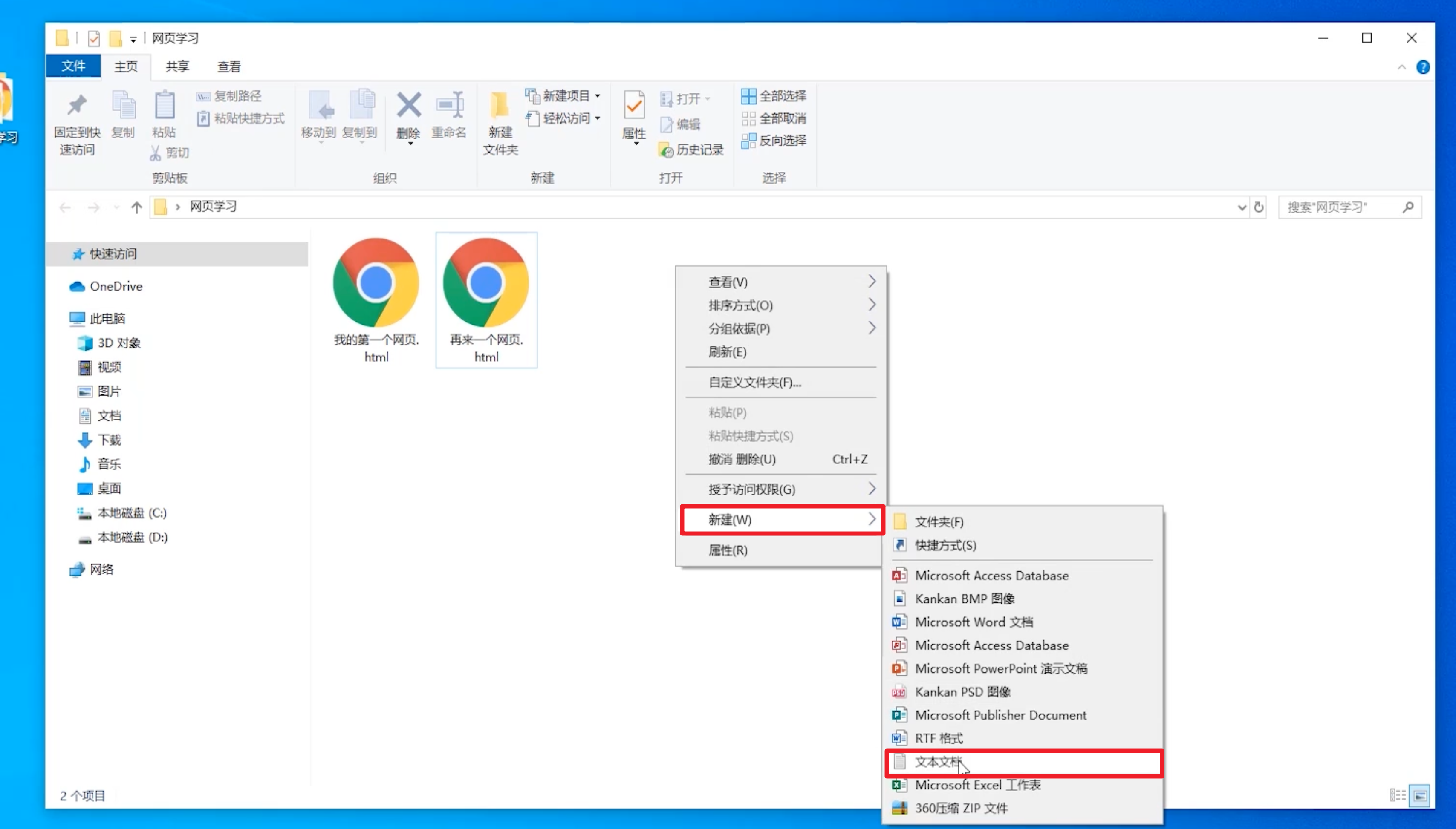Screen dimensions: 1456x829
Task: Click the Copy path (复制路径) button
Action: 229,96
